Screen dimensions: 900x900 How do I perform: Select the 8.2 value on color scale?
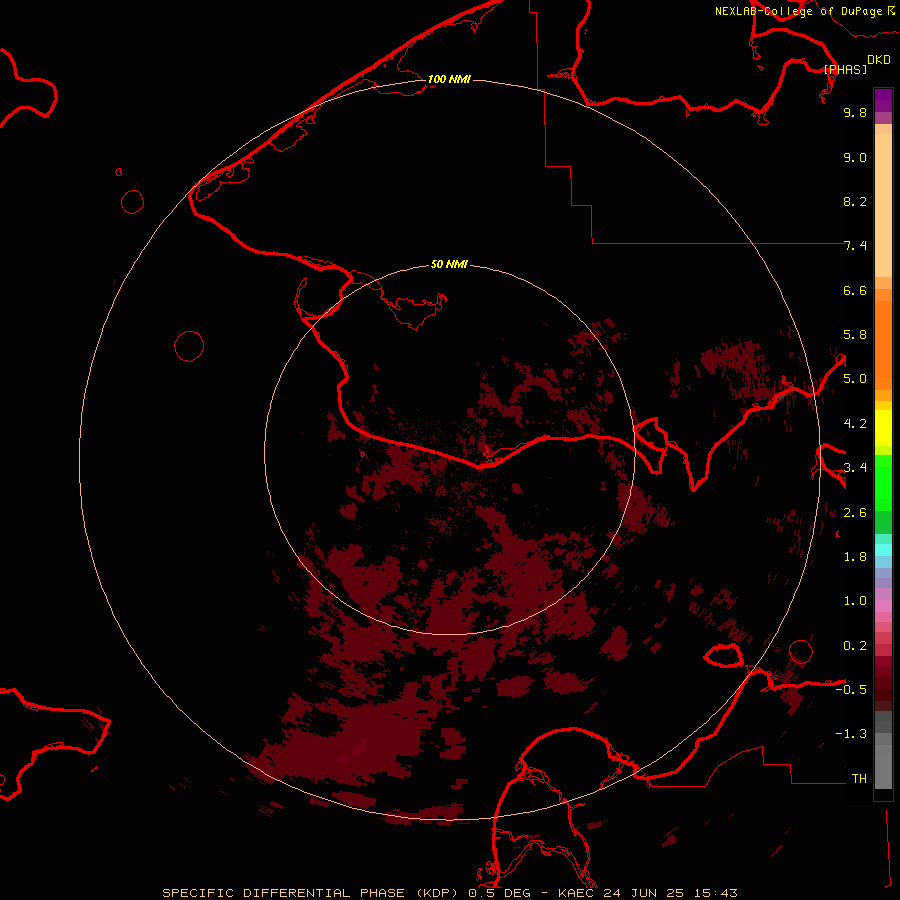(x=855, y=201)
